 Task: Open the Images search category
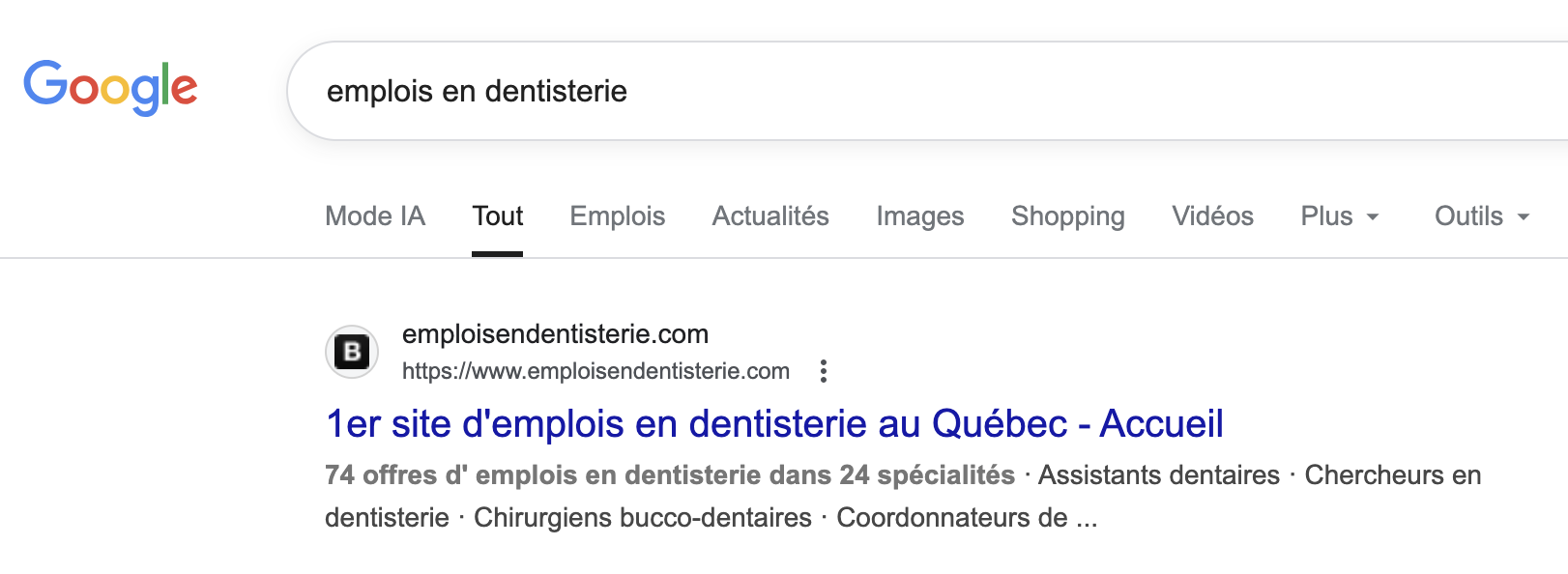tap(918, 215)
